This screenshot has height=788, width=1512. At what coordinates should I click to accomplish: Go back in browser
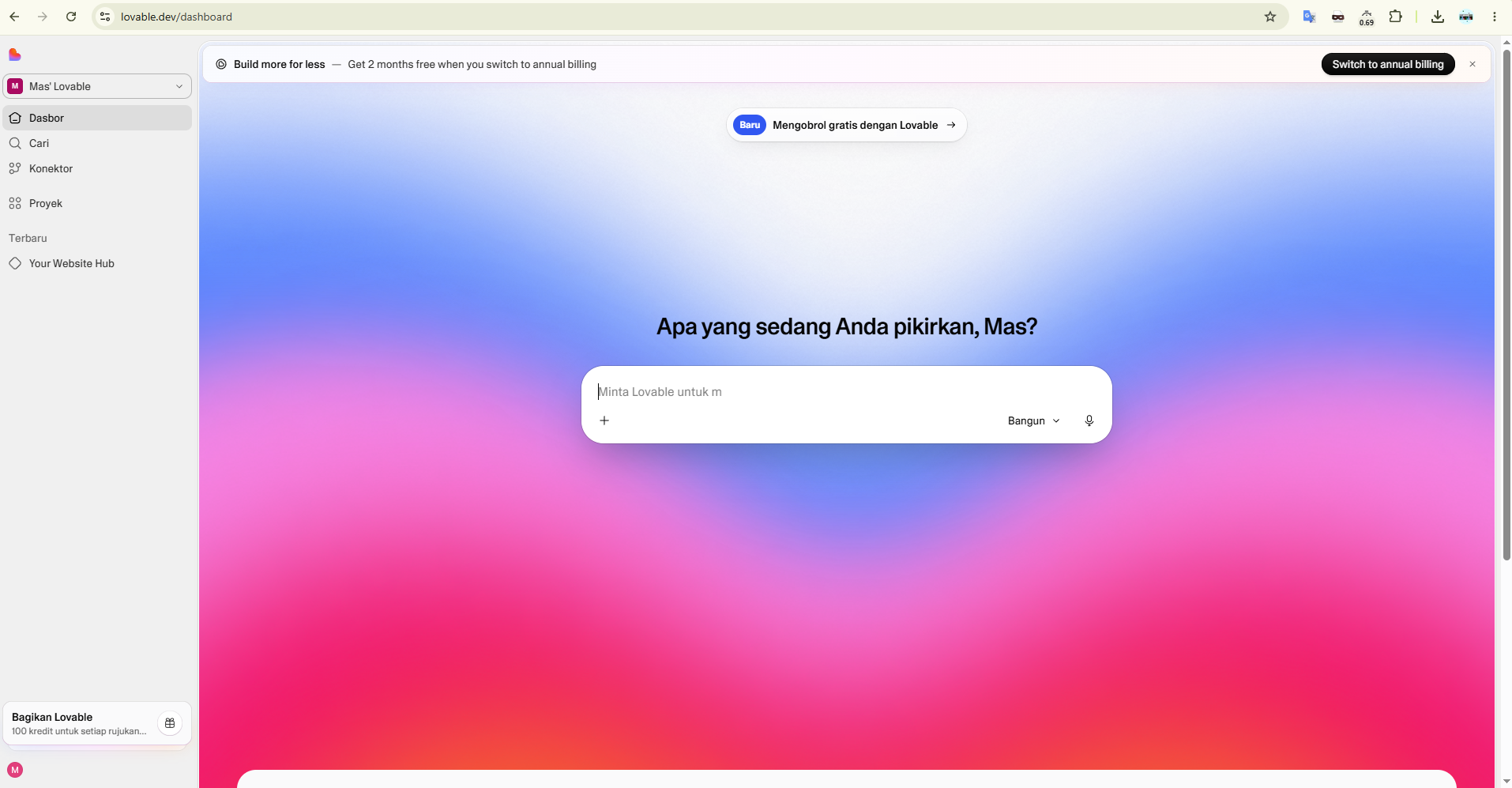tap(14, 17)
